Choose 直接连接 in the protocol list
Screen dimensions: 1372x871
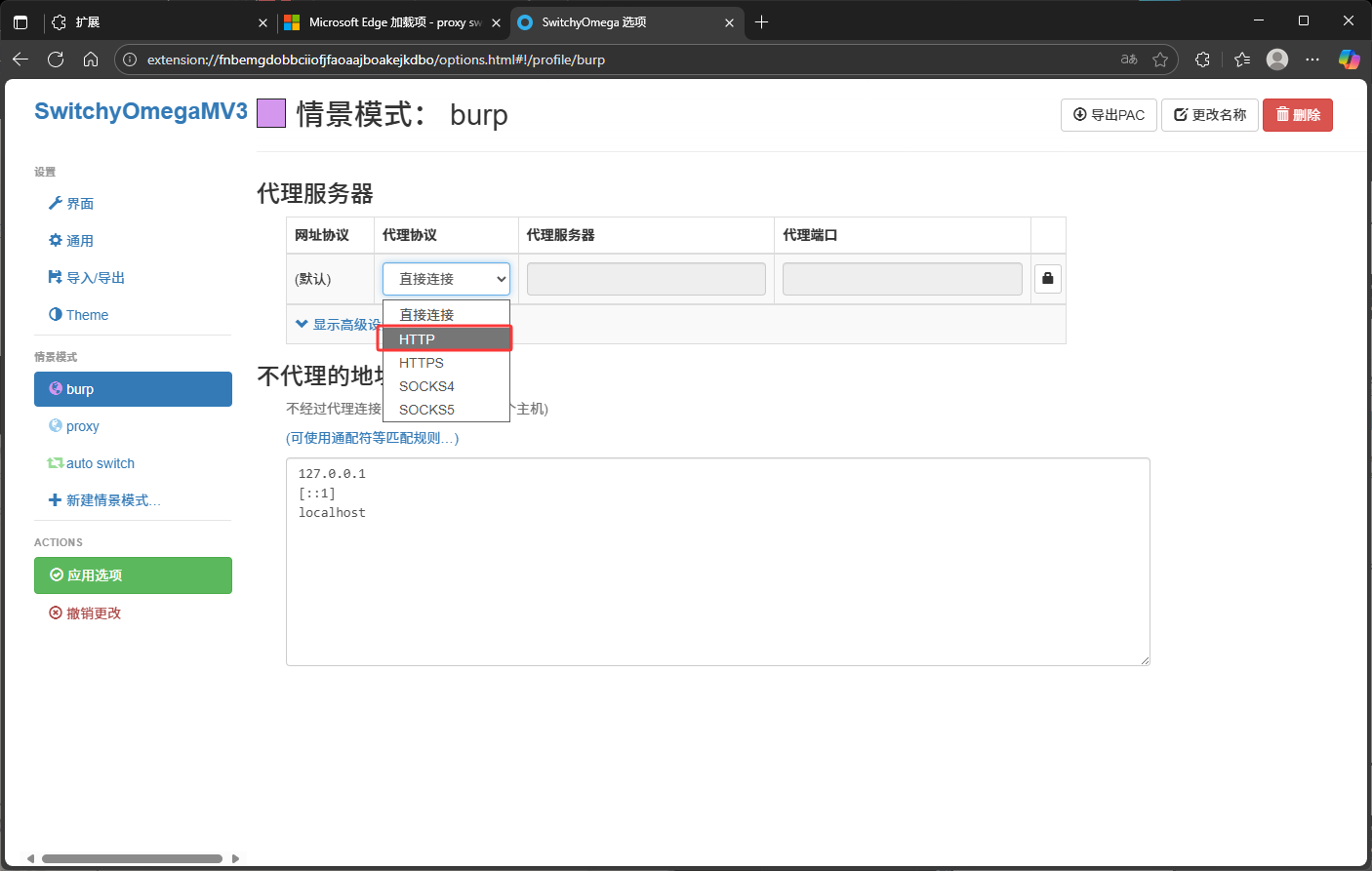coord(446,315)
